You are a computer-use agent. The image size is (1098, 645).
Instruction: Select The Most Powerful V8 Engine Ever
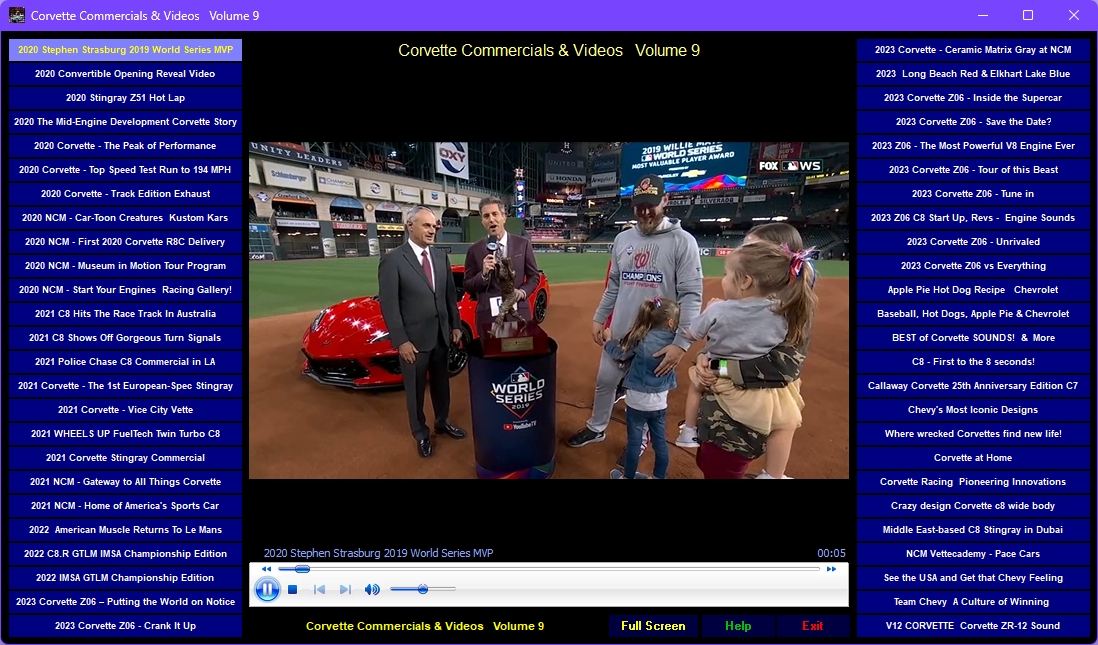[973, 146]
